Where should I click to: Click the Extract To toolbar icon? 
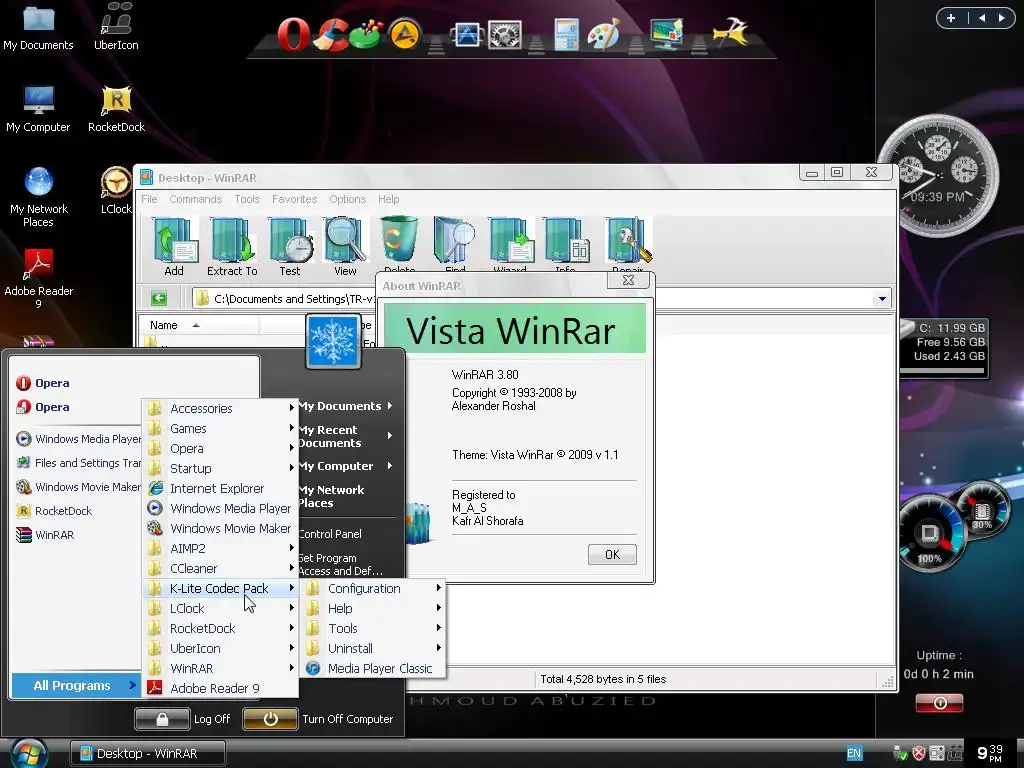tap(232, 247)
